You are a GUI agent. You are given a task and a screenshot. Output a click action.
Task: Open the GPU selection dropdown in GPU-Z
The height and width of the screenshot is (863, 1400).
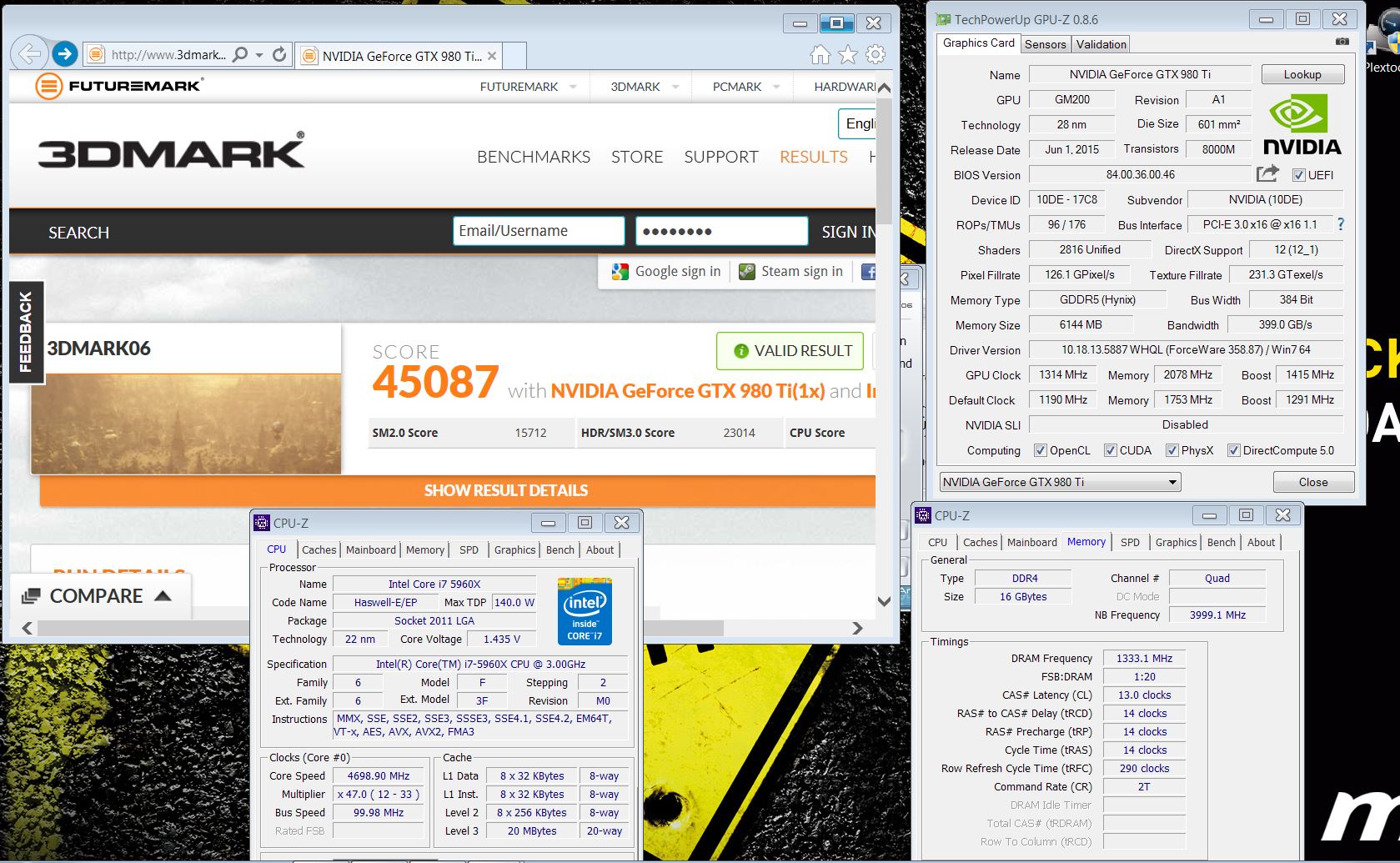1172,482
